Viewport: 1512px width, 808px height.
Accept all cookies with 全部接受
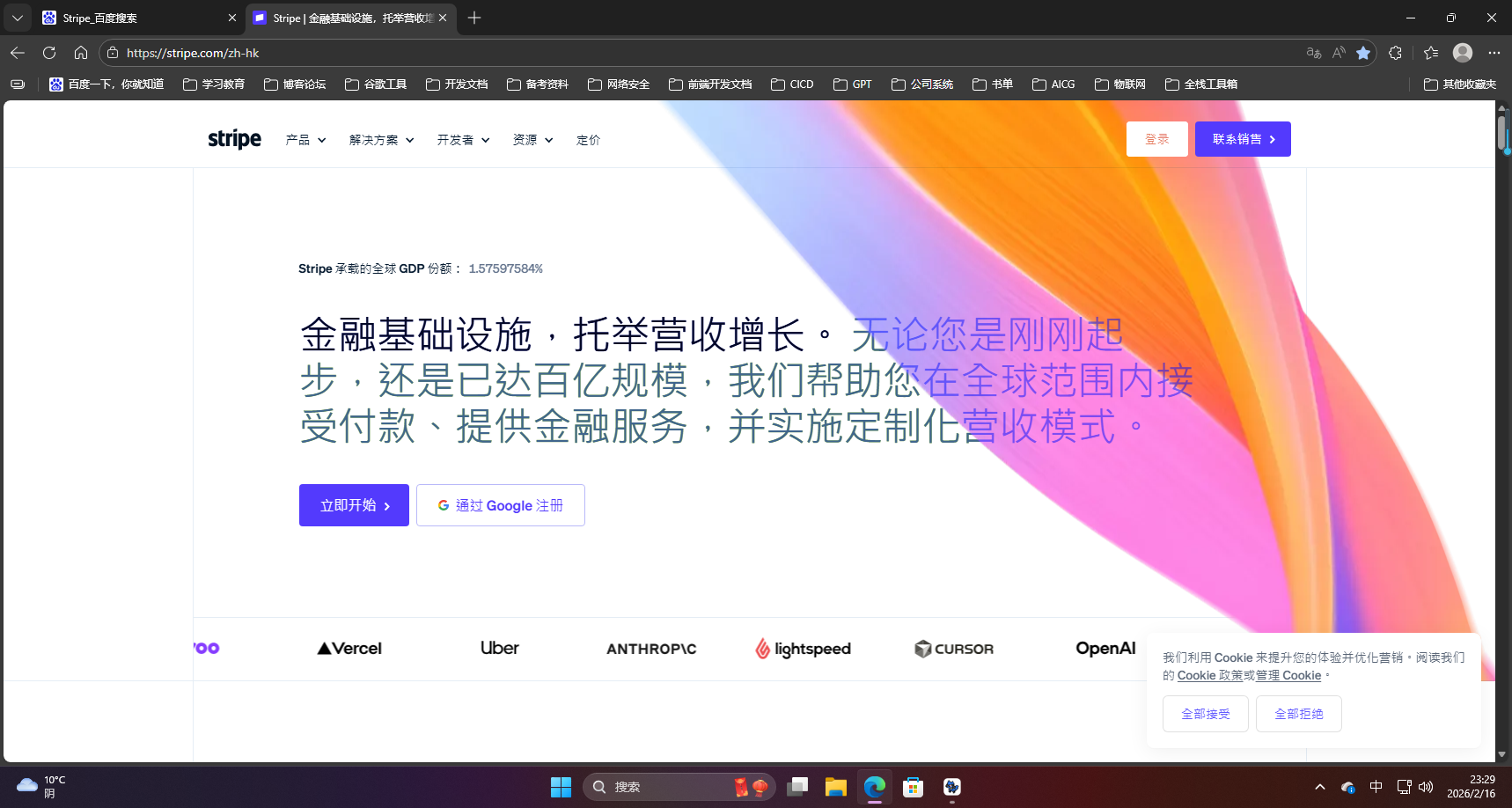[x=1205, y=713]
